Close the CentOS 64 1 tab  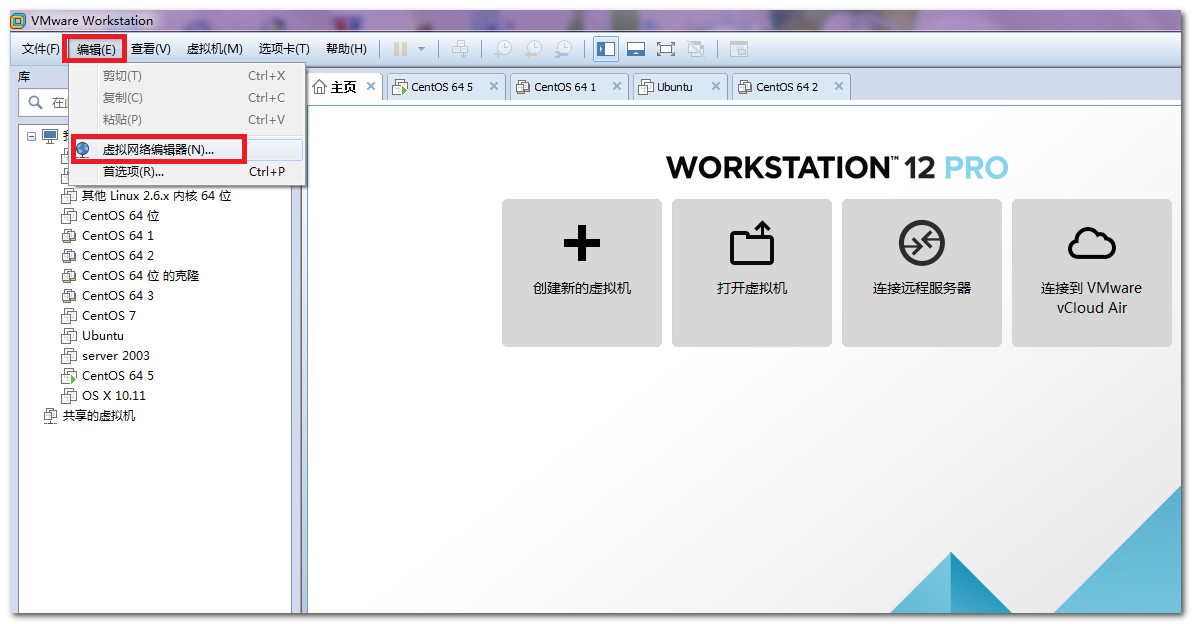coord(617,86)
